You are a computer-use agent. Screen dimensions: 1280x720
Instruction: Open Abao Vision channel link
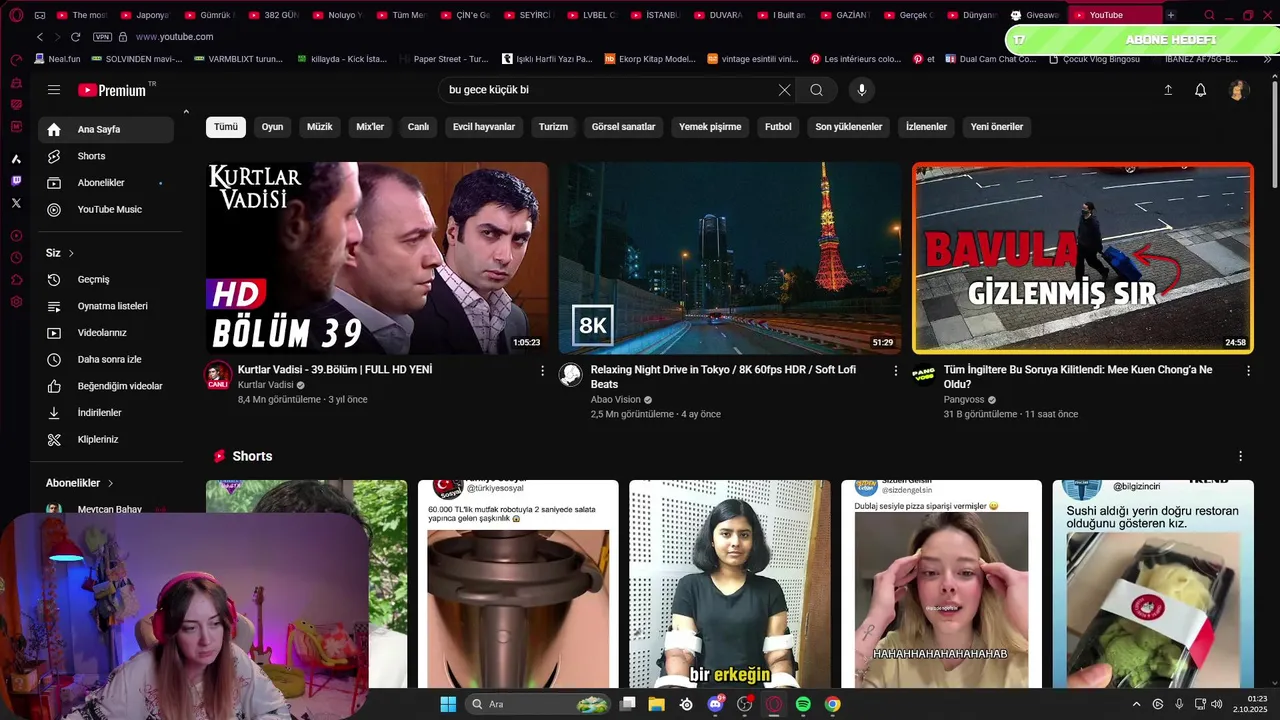point(616,399)
